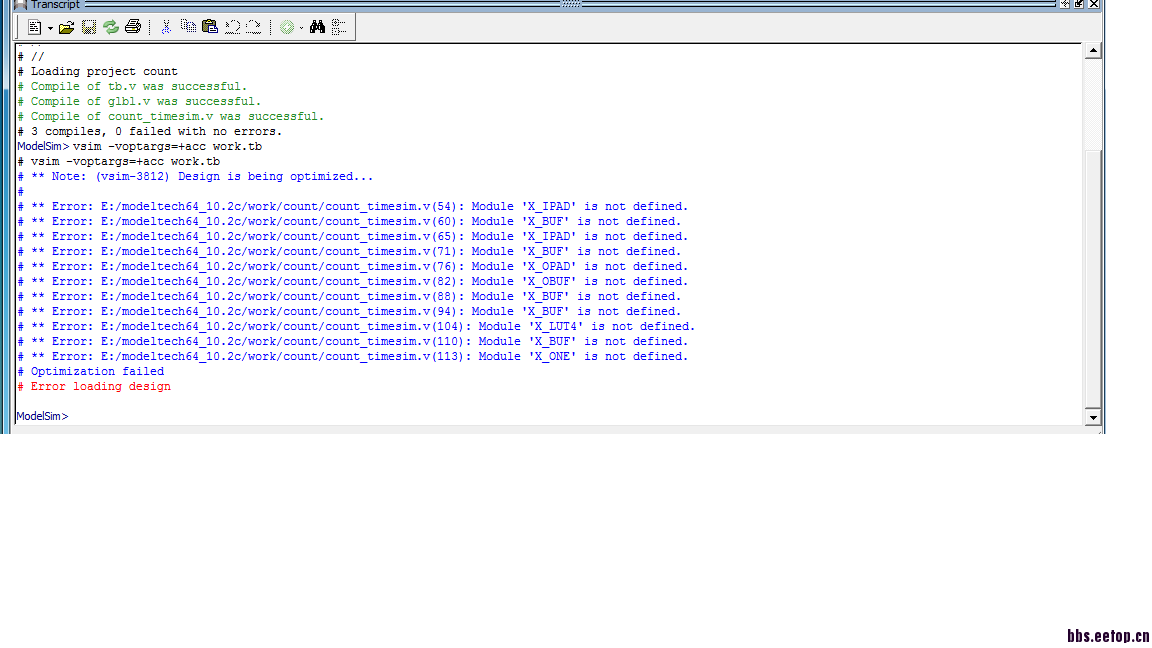Click the New file toolbar icon
Screen dimensions: 1152x648
(x=35, y=27)
